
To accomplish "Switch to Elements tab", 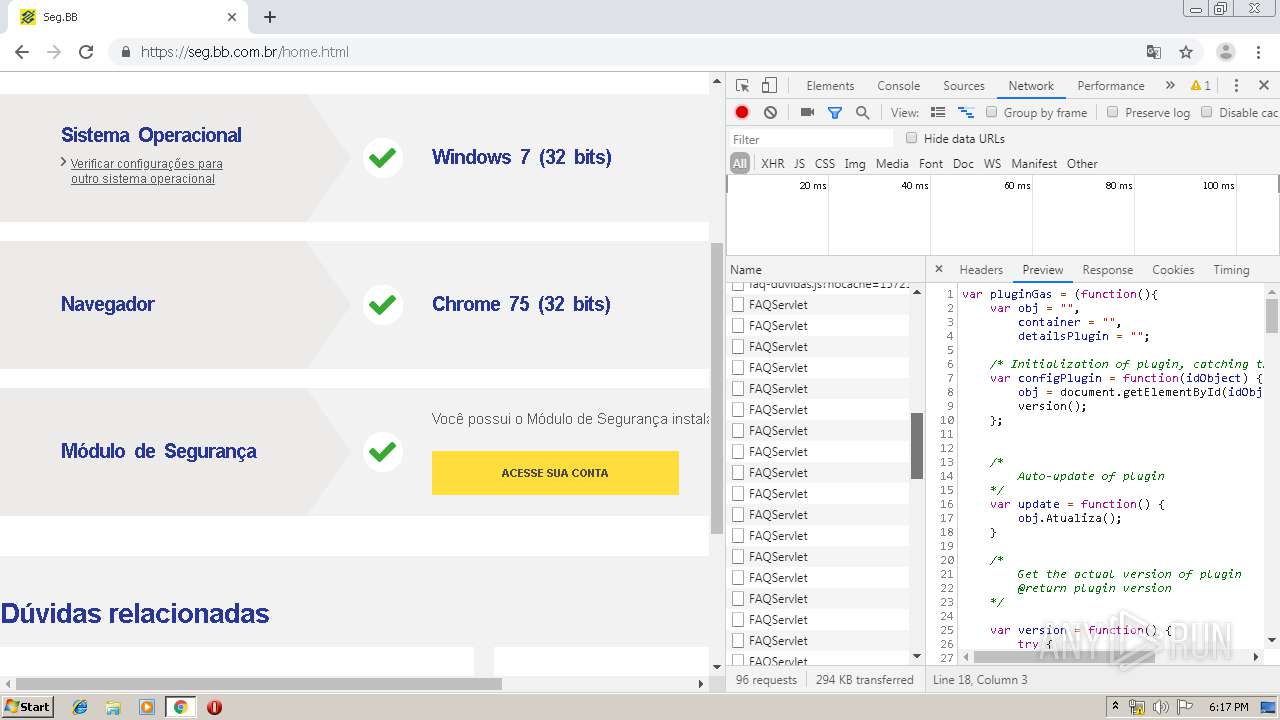I will [x=830, y=86].
